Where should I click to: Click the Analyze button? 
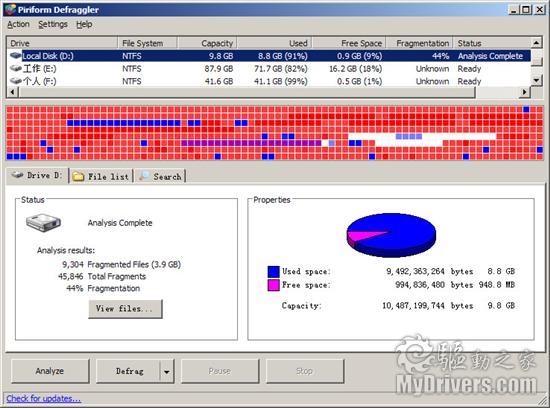50,371
